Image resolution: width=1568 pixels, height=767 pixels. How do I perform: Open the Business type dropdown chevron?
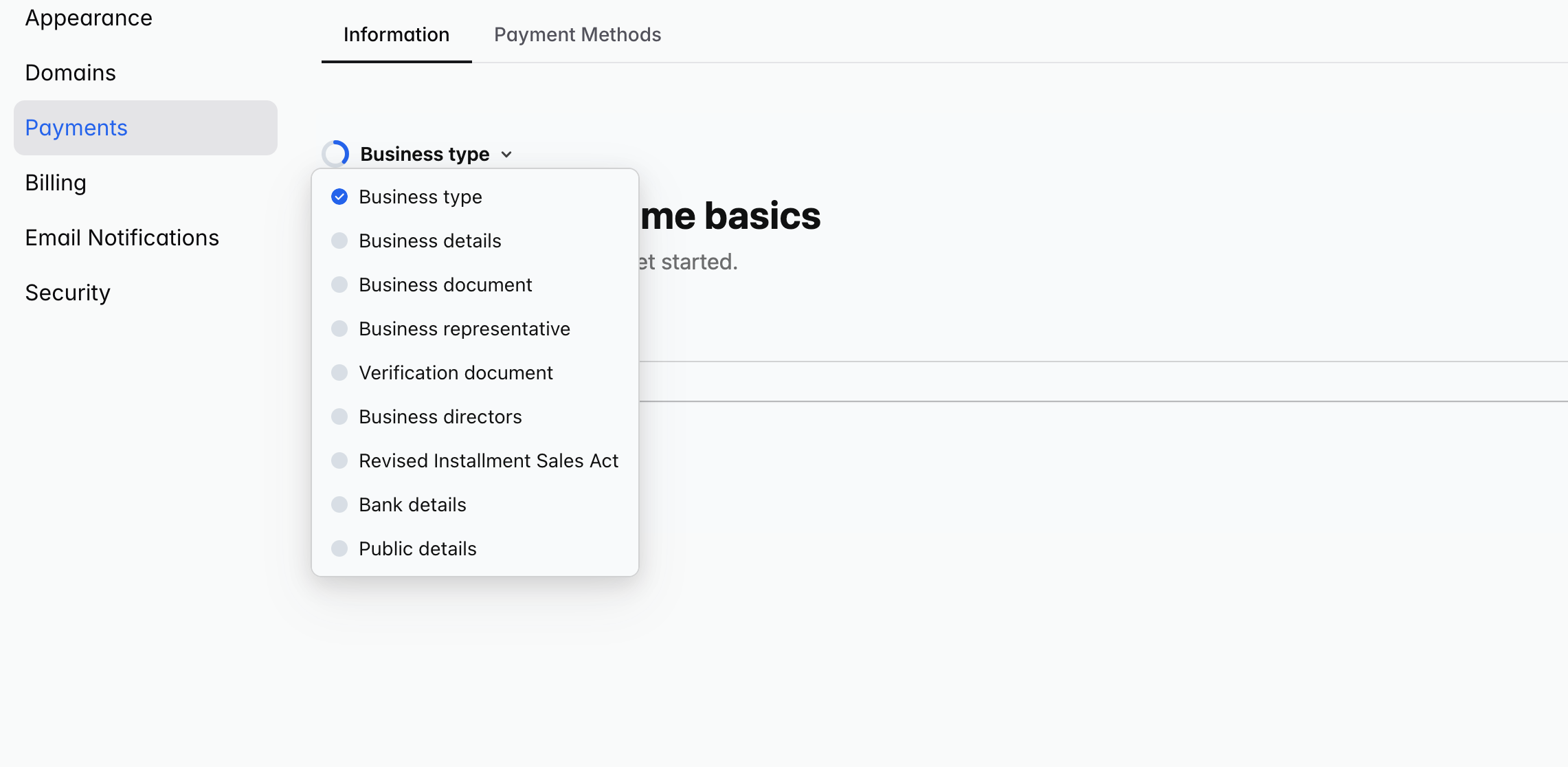507,154
